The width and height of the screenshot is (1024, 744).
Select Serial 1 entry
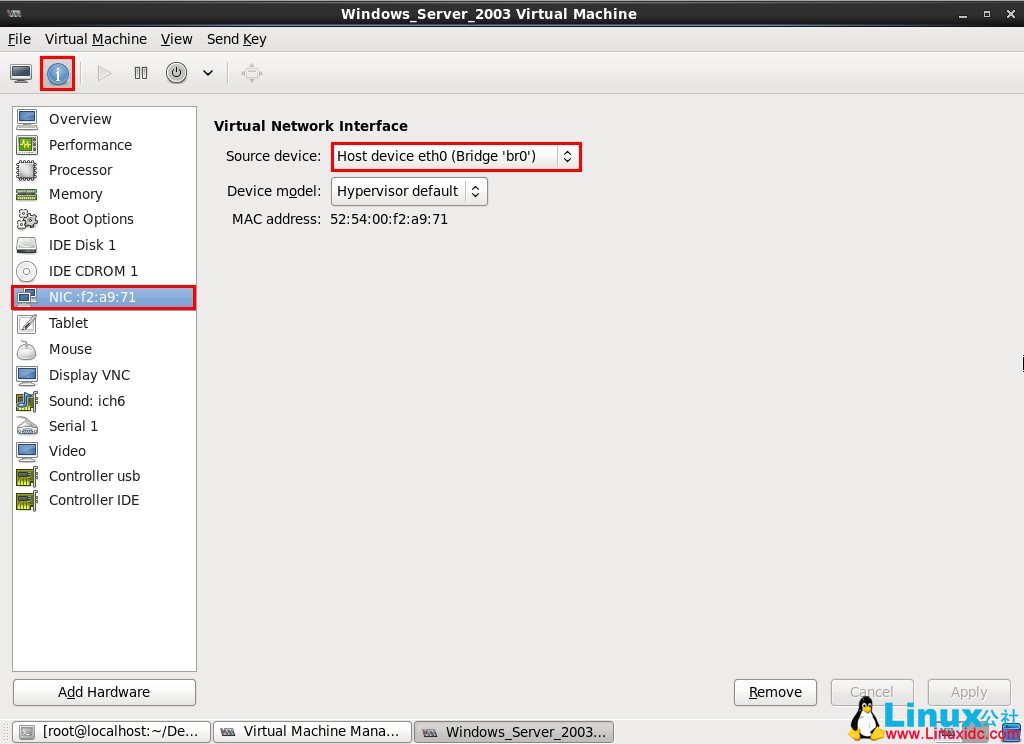point(104,426)
